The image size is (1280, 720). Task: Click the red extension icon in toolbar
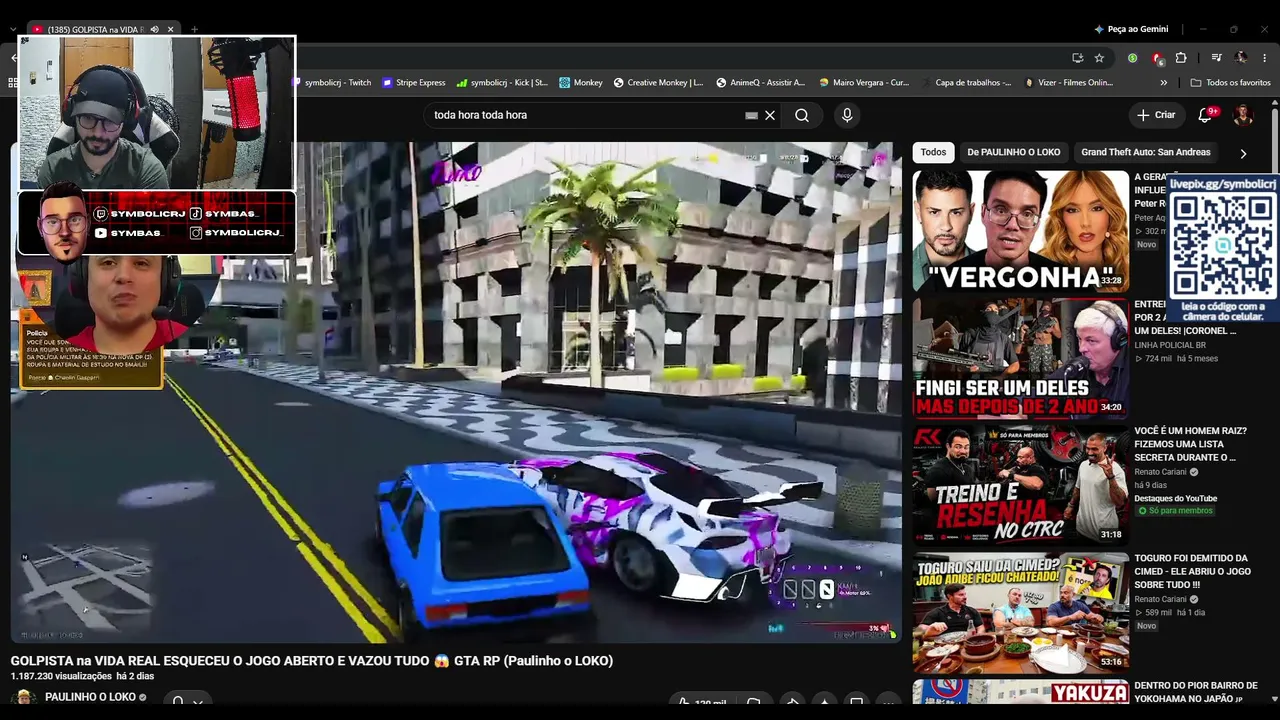click(x=1157, y=58)
